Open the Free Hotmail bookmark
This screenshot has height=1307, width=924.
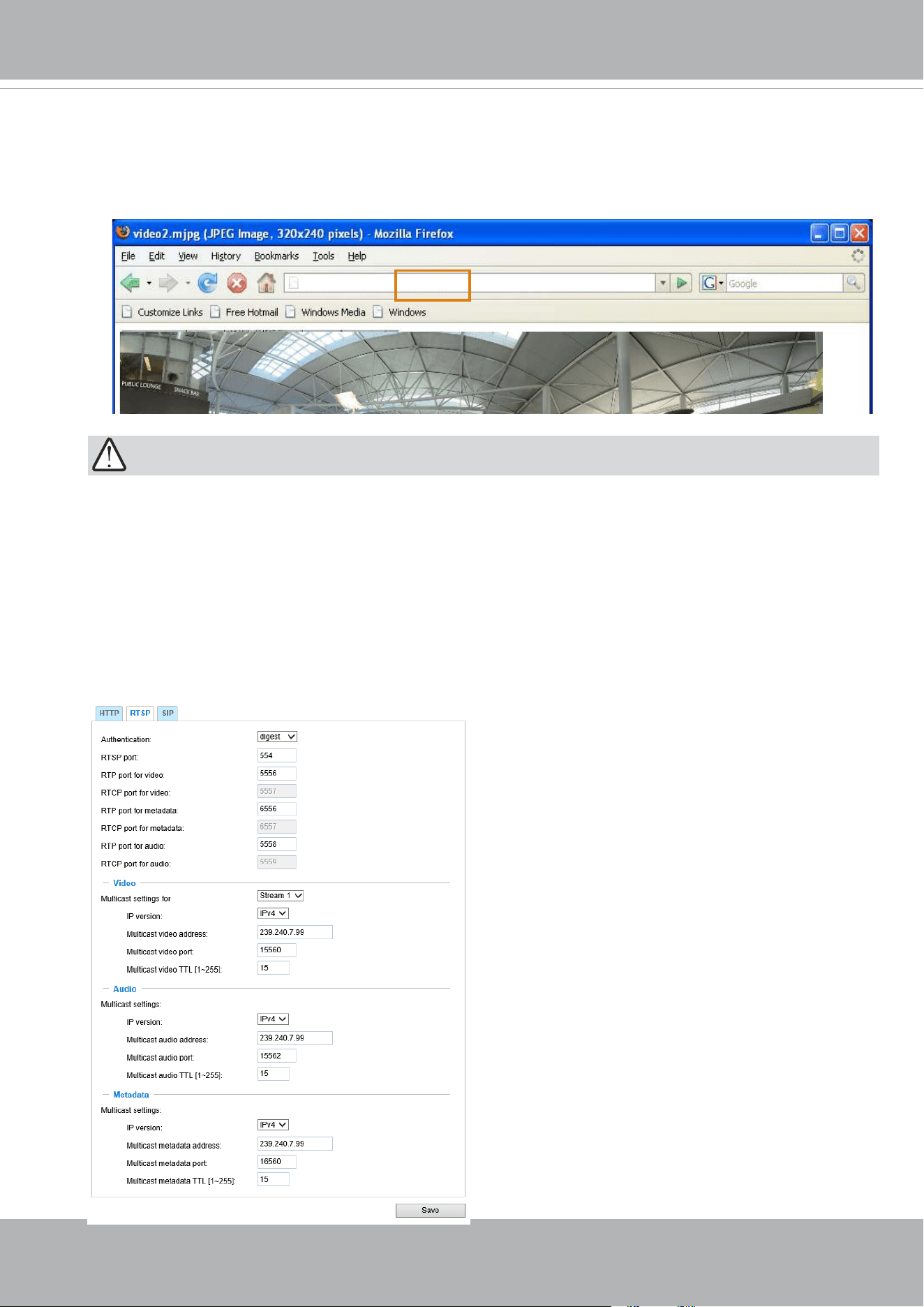(x=244, y=312)
